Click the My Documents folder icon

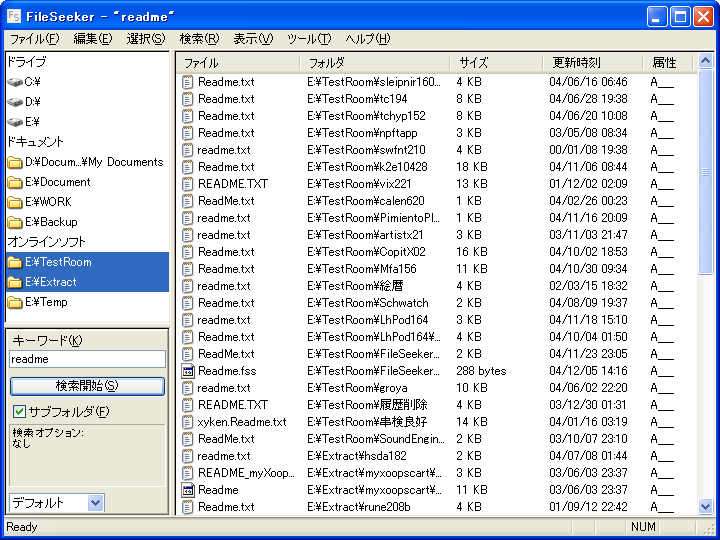(x=15, y=162)
